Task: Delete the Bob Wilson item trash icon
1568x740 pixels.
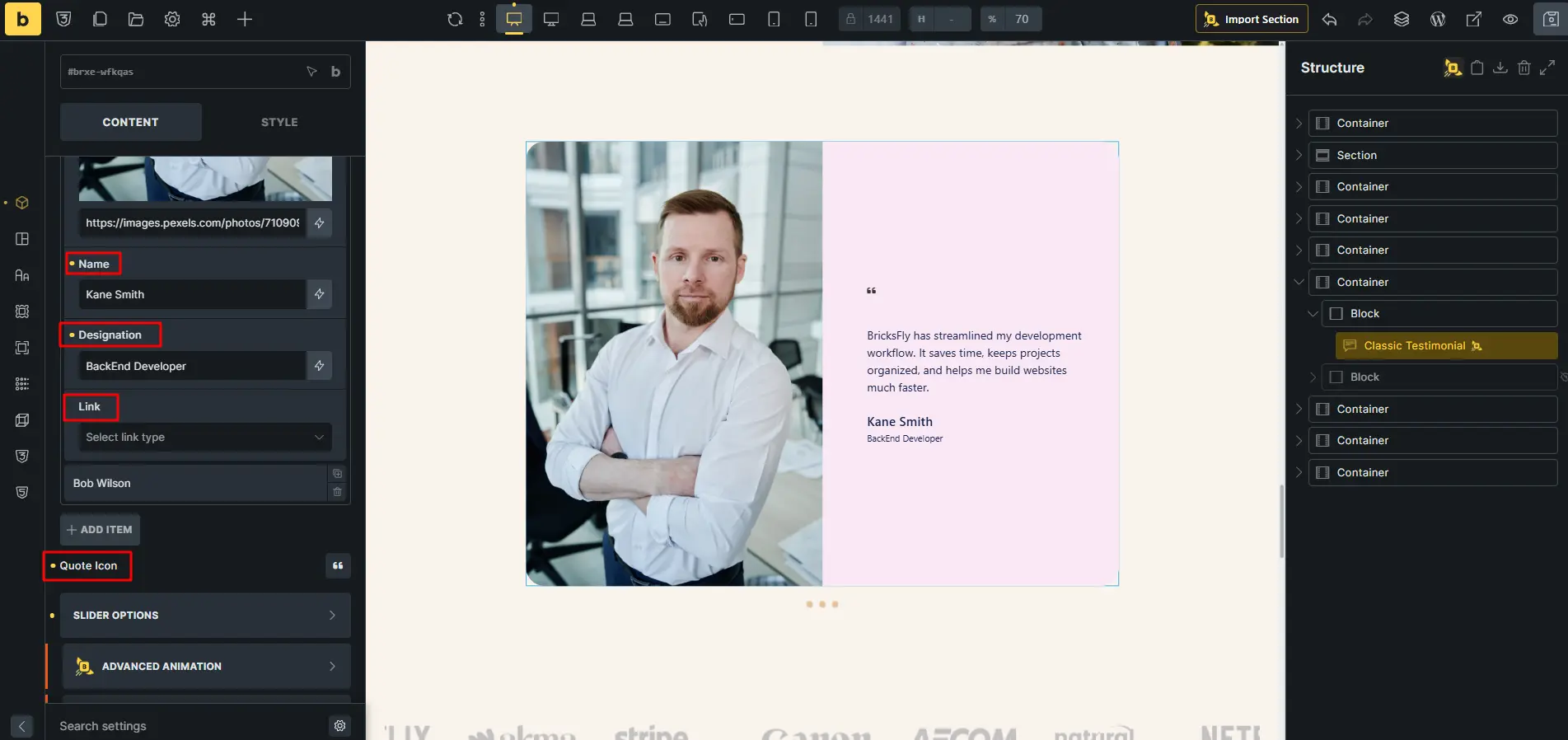Action: tap(338, 492)
